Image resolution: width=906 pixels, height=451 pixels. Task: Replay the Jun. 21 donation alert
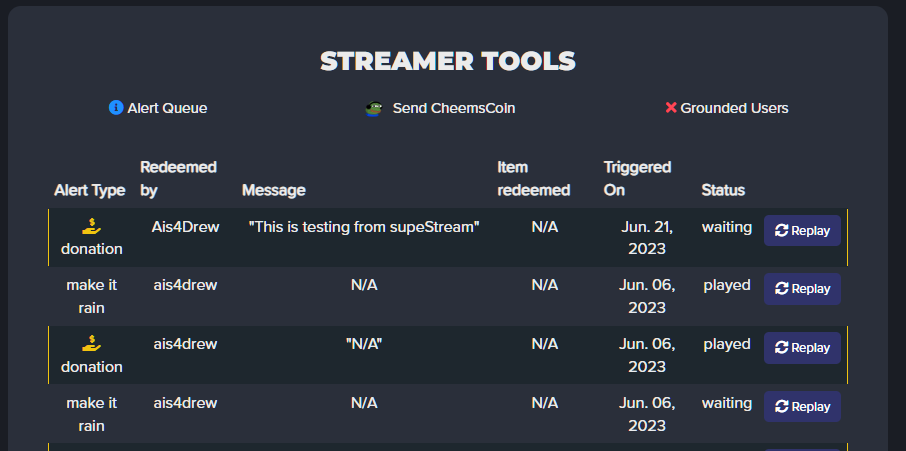pos(802,230)
